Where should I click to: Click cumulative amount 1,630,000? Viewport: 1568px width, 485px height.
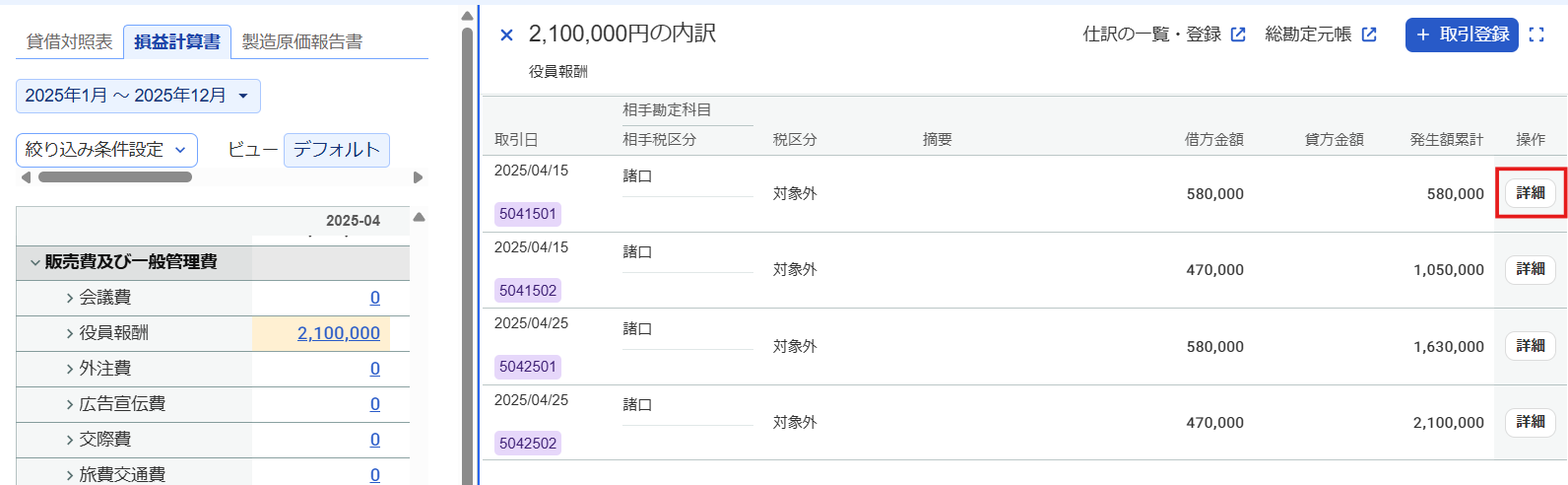1449,347
